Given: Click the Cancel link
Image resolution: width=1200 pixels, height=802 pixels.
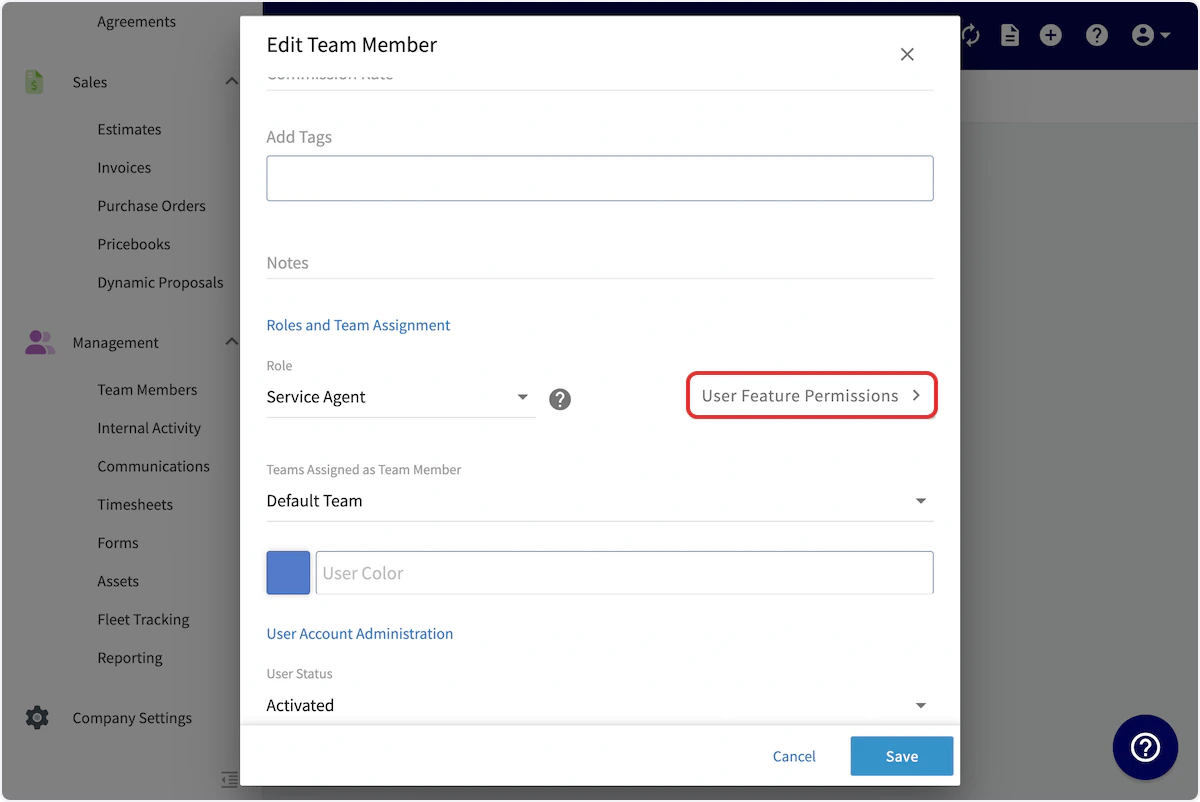Looking at the screenshot, I should pos(794,756).
